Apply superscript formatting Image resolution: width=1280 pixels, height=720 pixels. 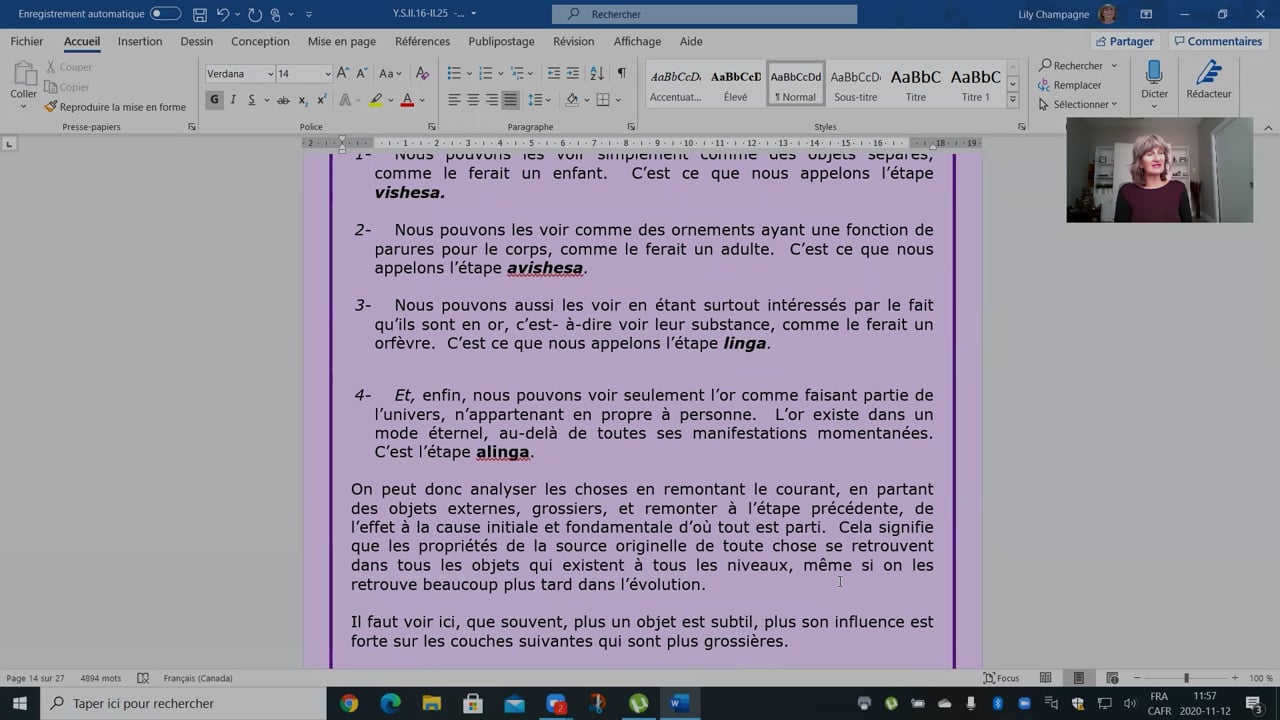[322, 100]
